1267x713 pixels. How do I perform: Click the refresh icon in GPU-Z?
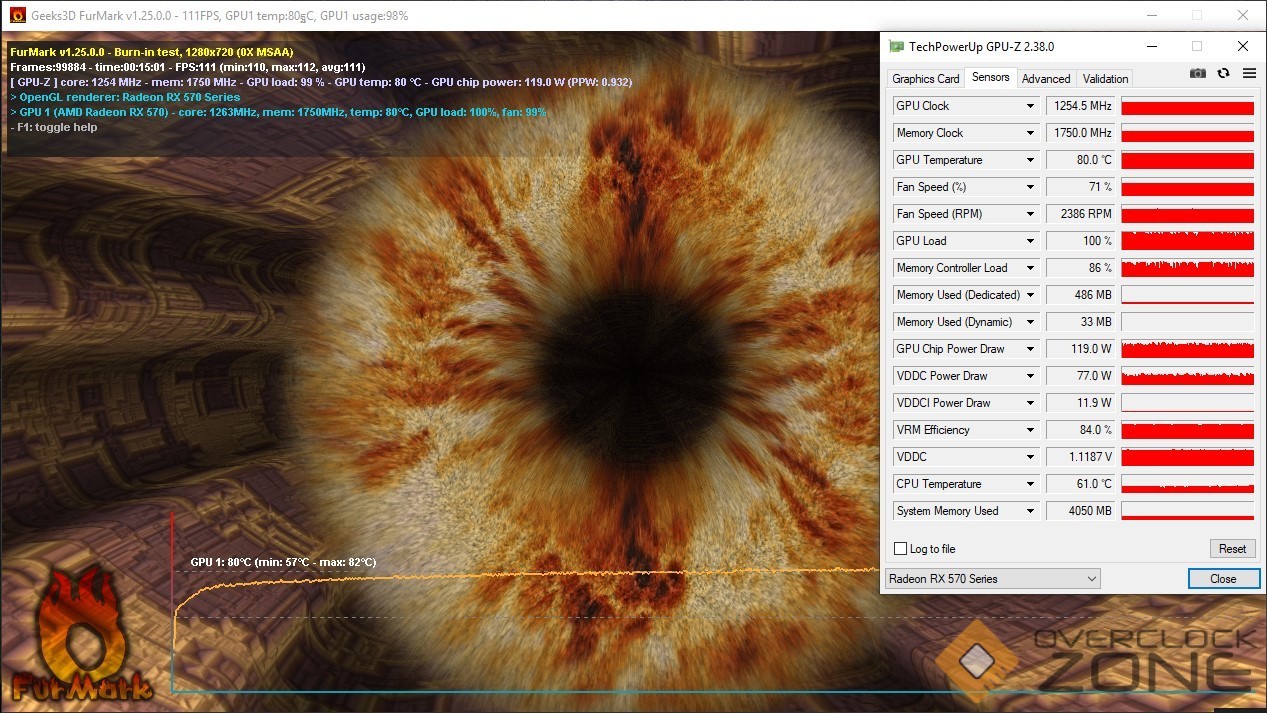(x=1223, y=73)
